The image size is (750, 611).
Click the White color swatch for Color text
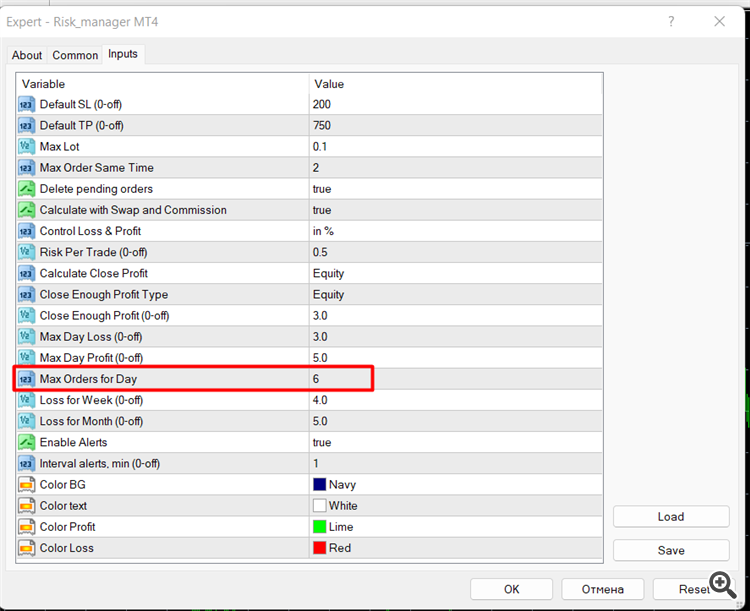(320, 505)
